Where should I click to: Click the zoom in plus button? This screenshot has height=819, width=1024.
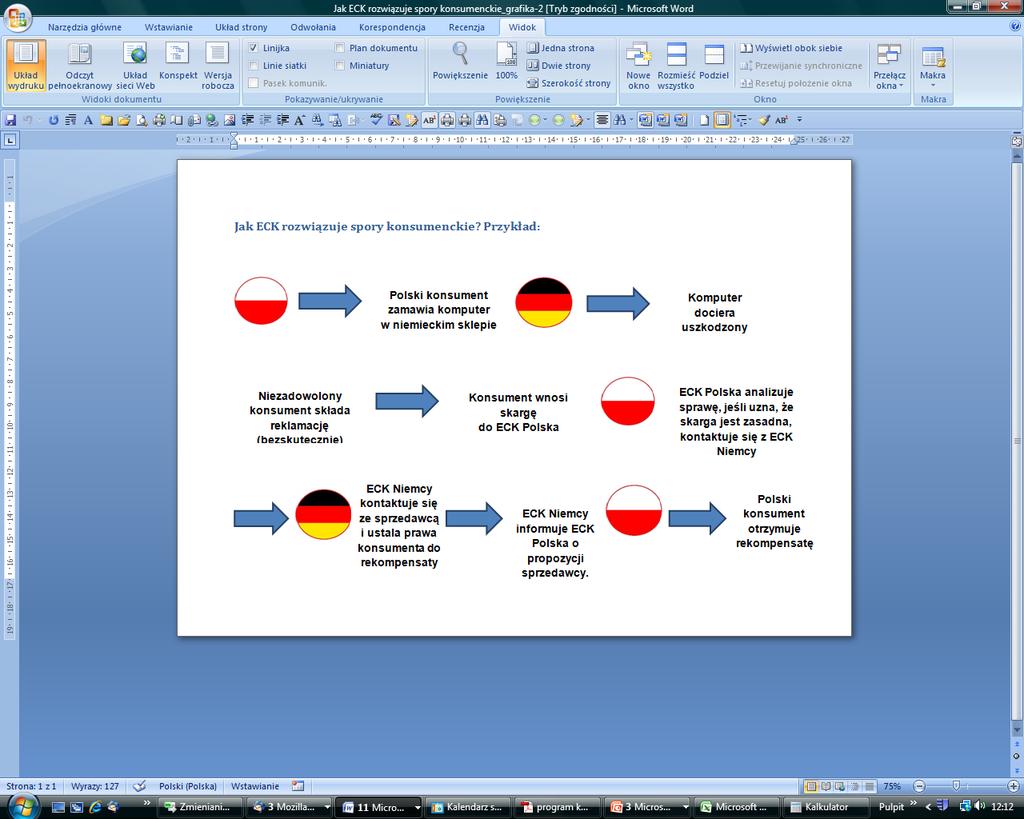(1014, 786)
